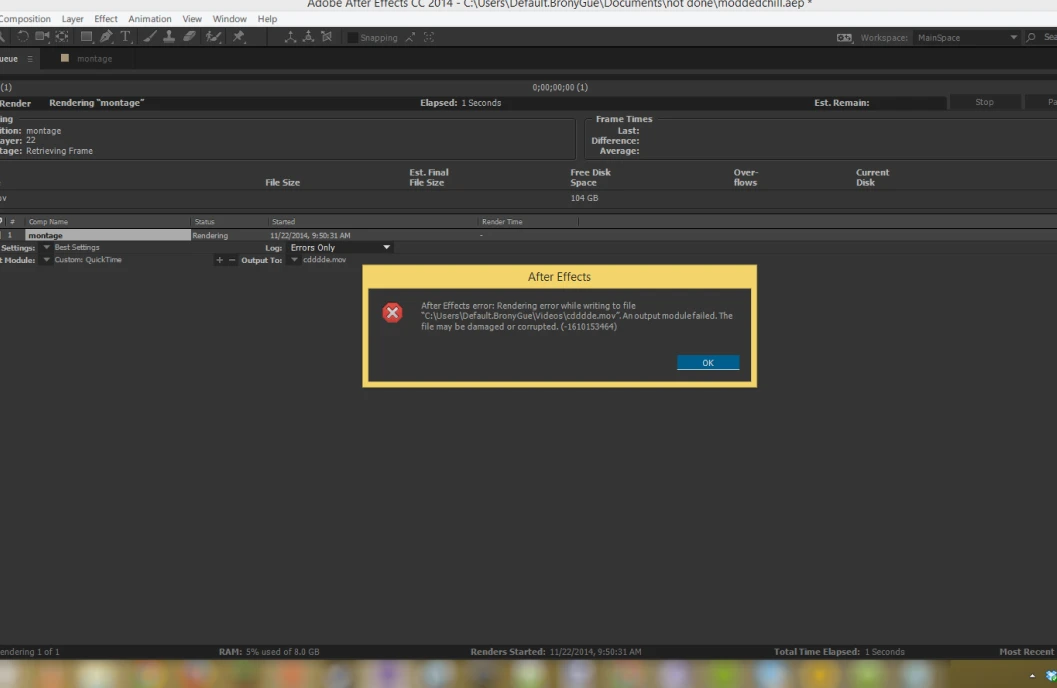Open the Log Errors Only dropdown

click(x=340, y=248)
